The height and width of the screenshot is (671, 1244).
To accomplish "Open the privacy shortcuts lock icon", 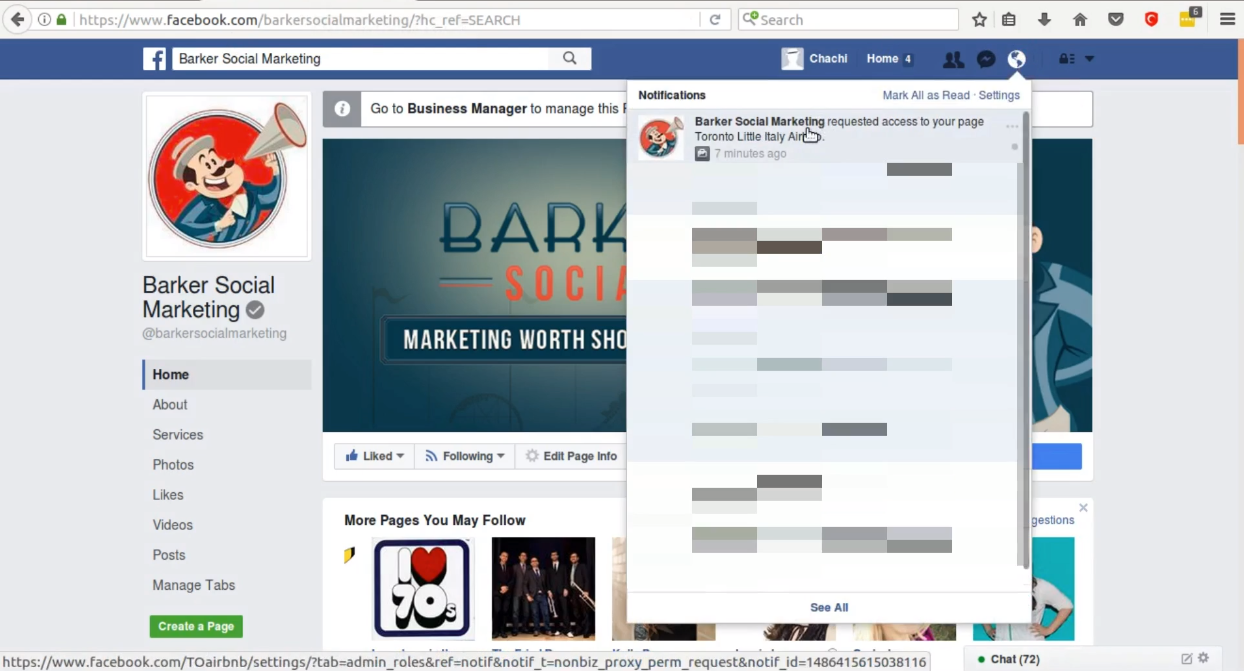I will click(x=1067, y=59).
